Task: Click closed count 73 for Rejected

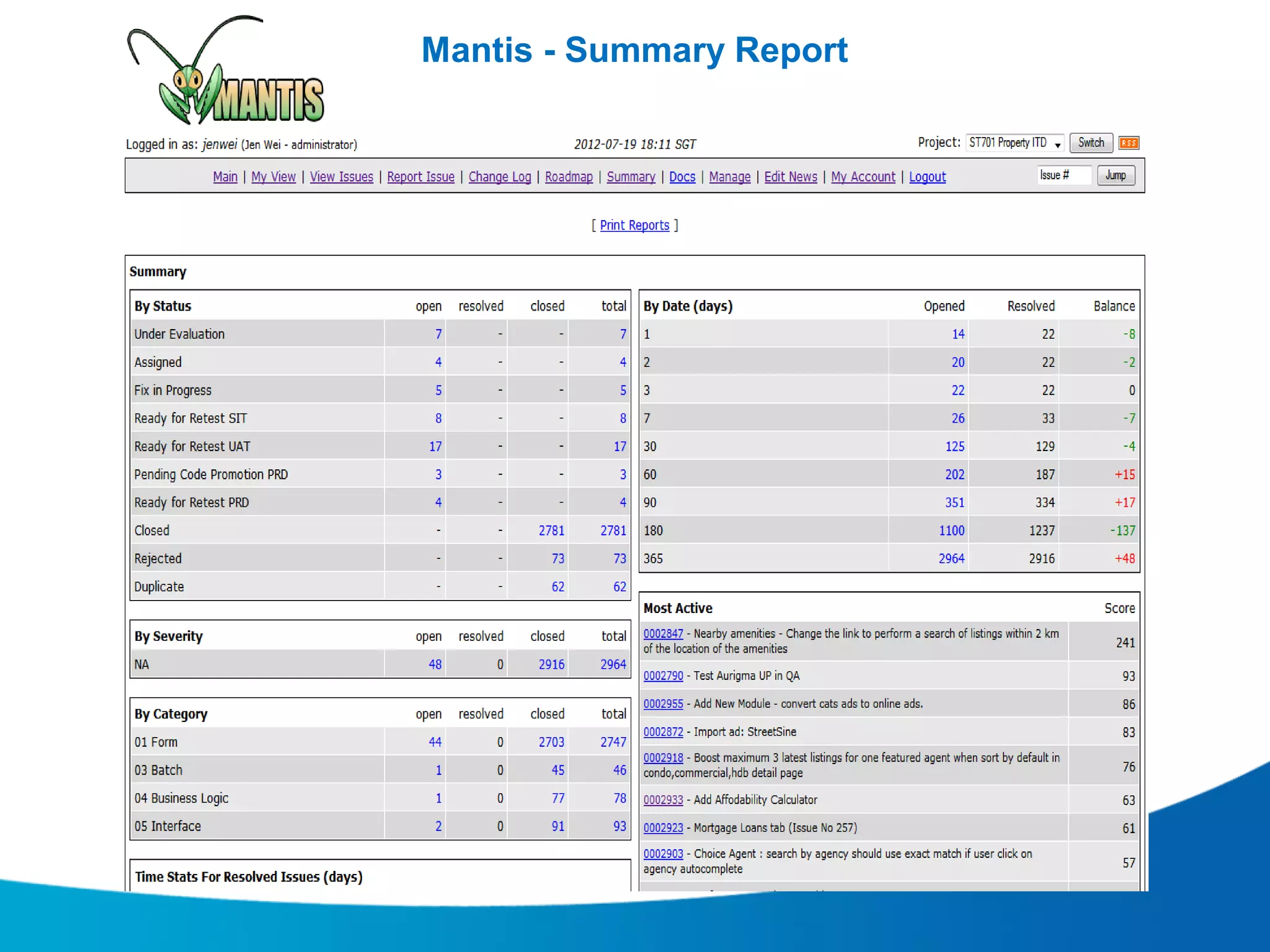Action: [x=558, y=558]
